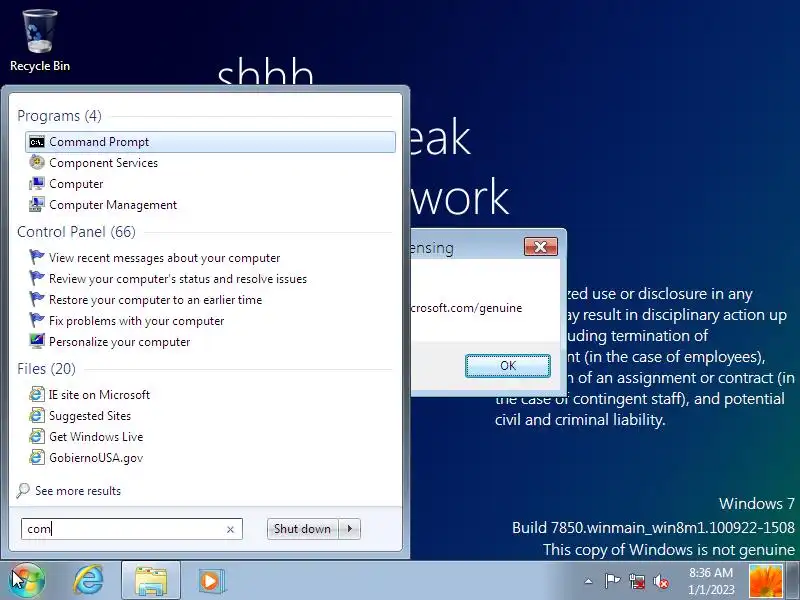The width and height of the screenshot is (800, 600).
Task: Open the Computer program result
Action: pos(76,184)
